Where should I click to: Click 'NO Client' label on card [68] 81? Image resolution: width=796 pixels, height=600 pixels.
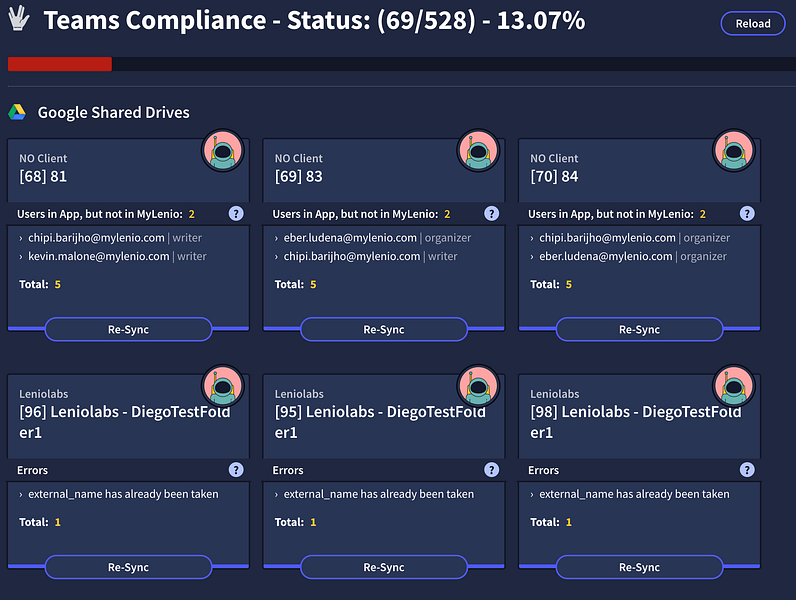coord(43,158)
